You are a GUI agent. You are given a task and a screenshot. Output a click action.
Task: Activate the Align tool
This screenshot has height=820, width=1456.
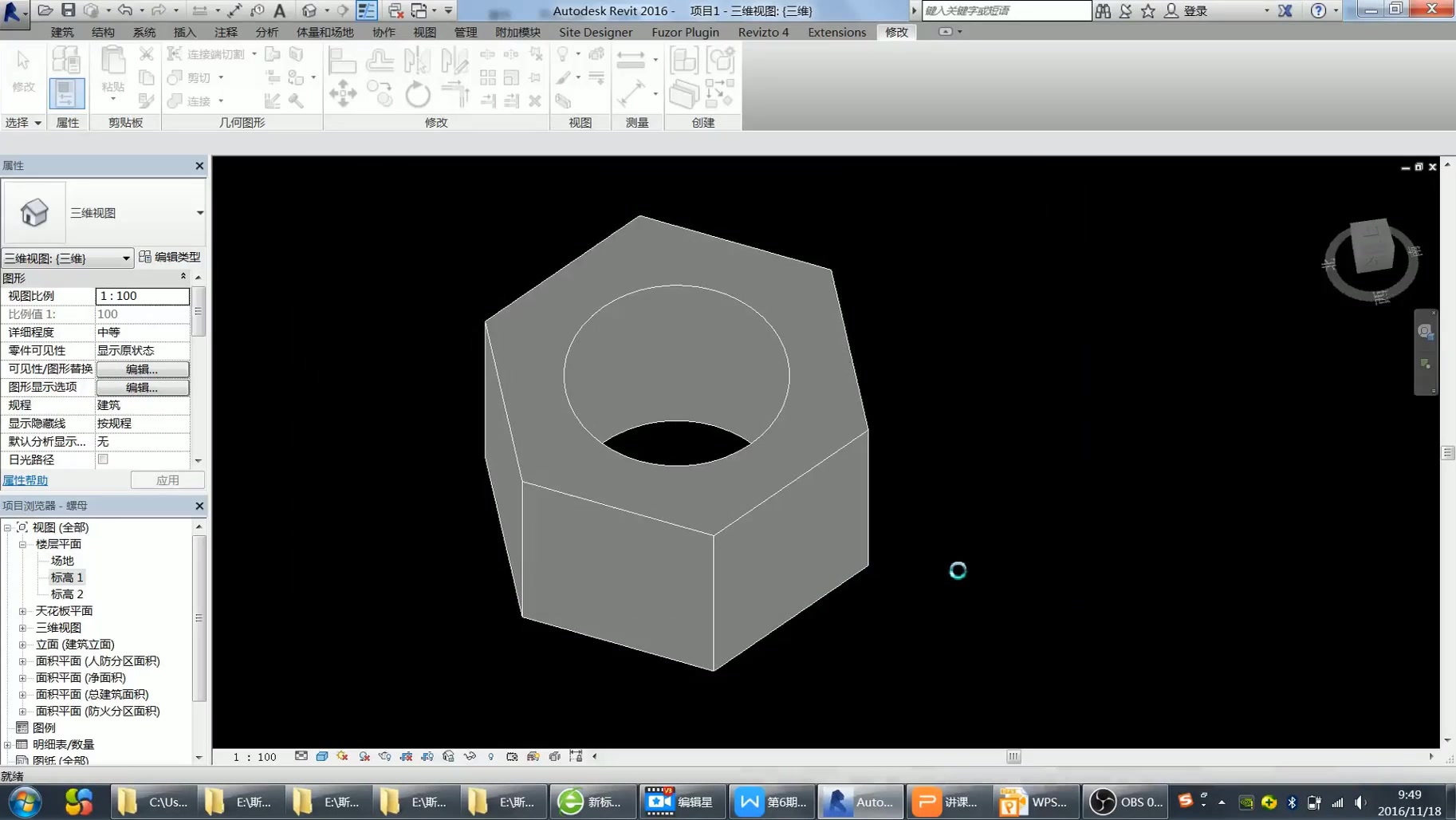click(x=342, y=59)
